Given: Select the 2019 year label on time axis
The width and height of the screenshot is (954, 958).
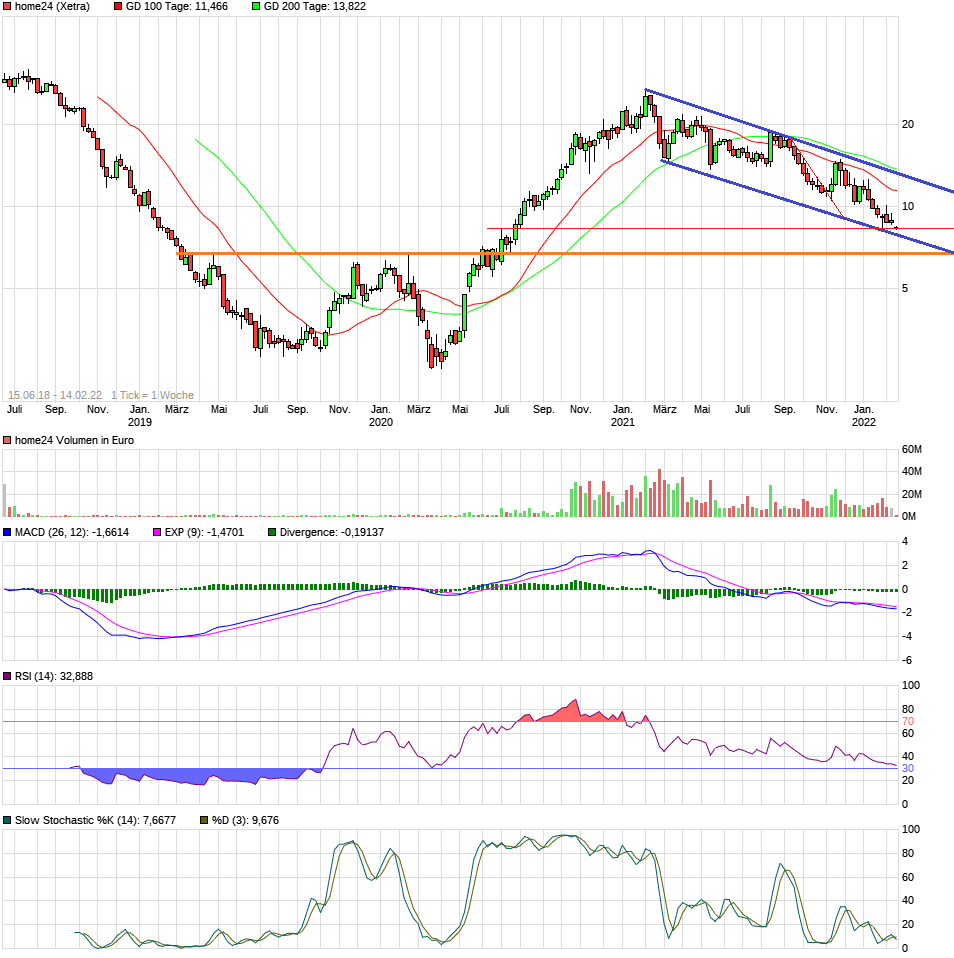Looking at the screenshot, I should point(140,422).
